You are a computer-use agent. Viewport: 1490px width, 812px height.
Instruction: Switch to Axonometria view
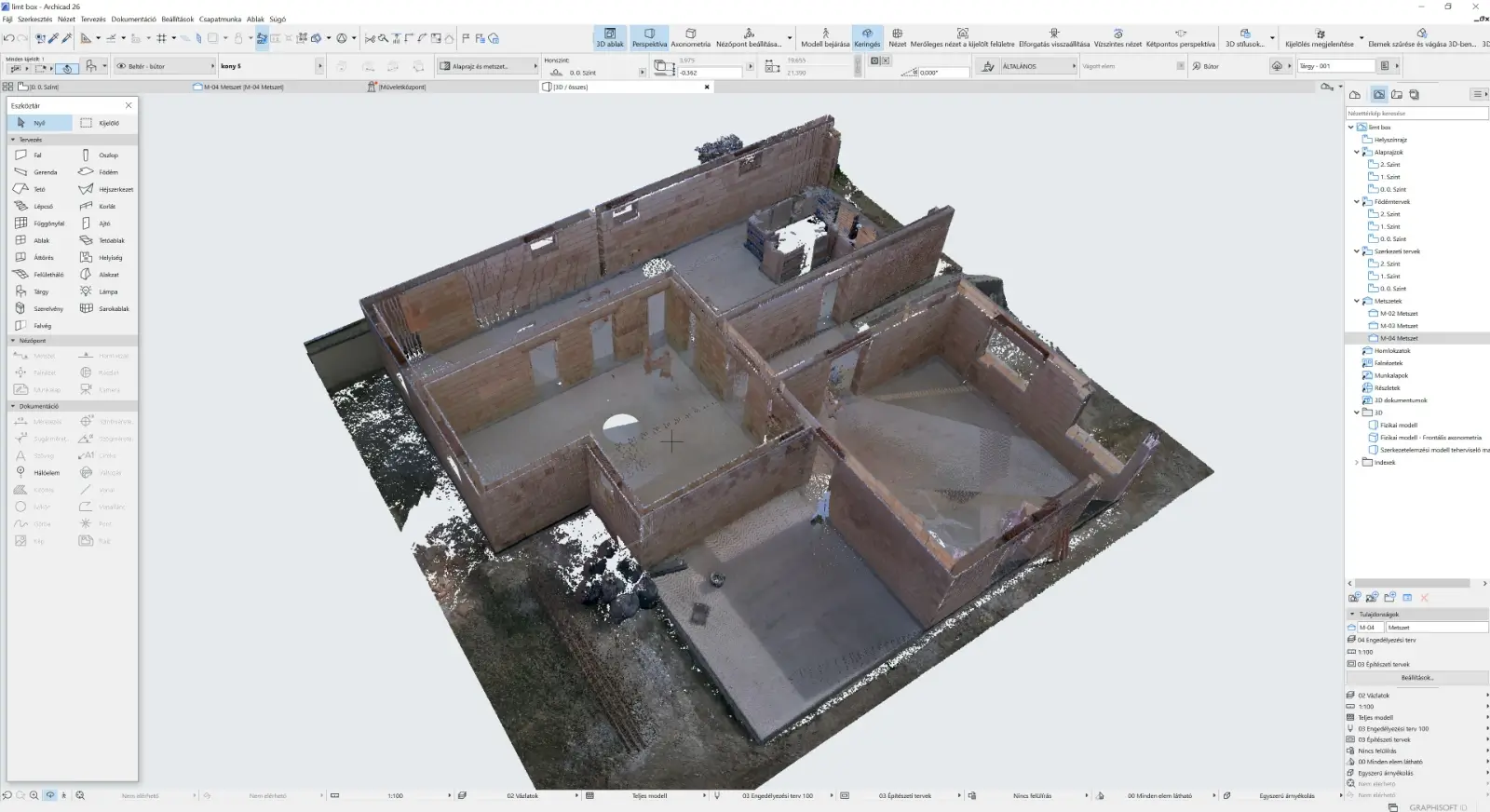690,37
